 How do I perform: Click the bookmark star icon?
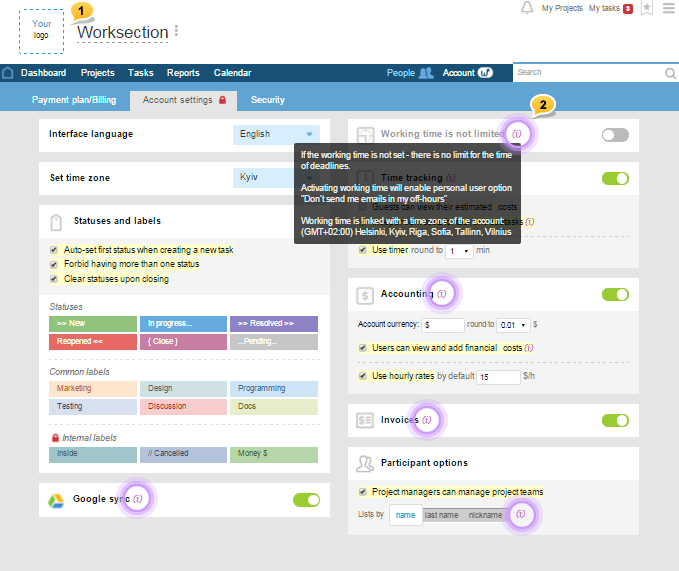647,8
